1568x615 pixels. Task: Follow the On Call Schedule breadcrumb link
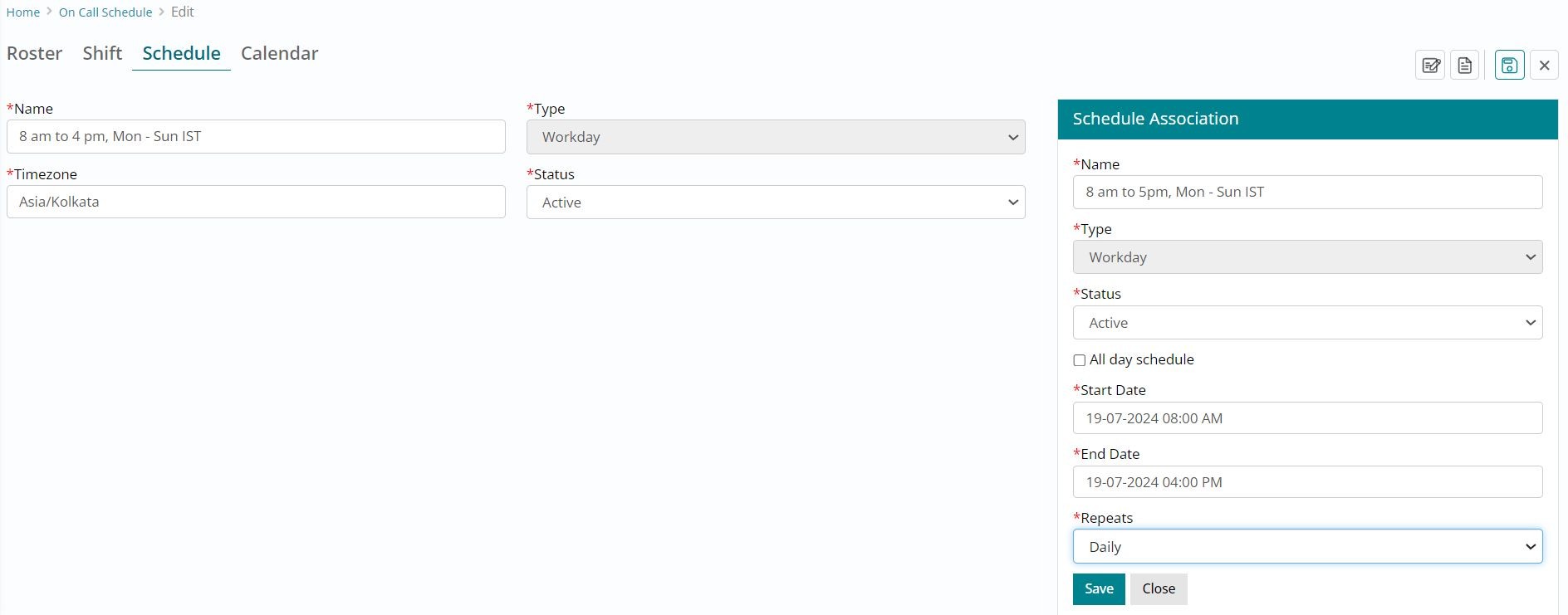[x=105, y=12]
